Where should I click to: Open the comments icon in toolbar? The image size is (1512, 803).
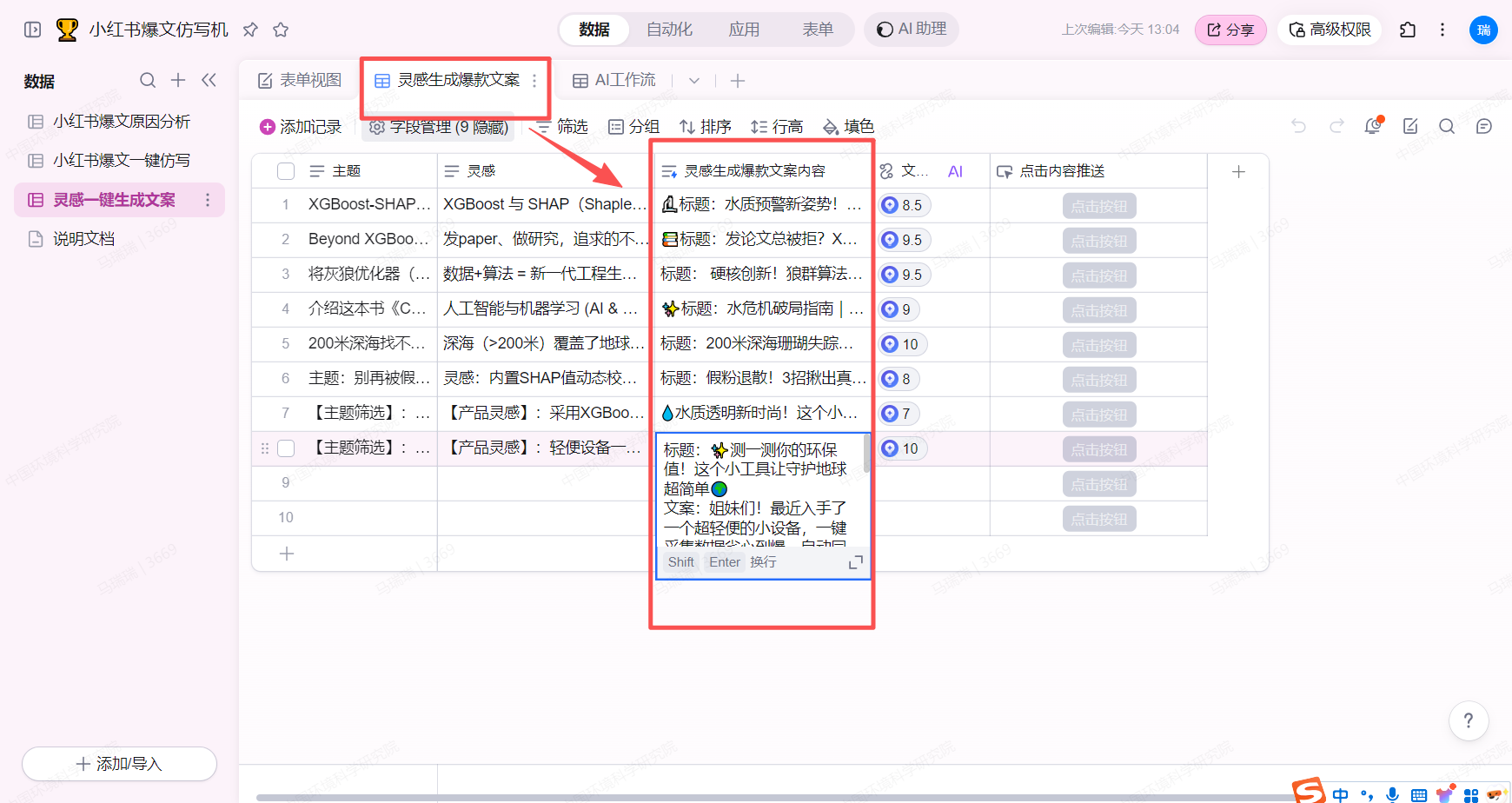click(1484, 127)
